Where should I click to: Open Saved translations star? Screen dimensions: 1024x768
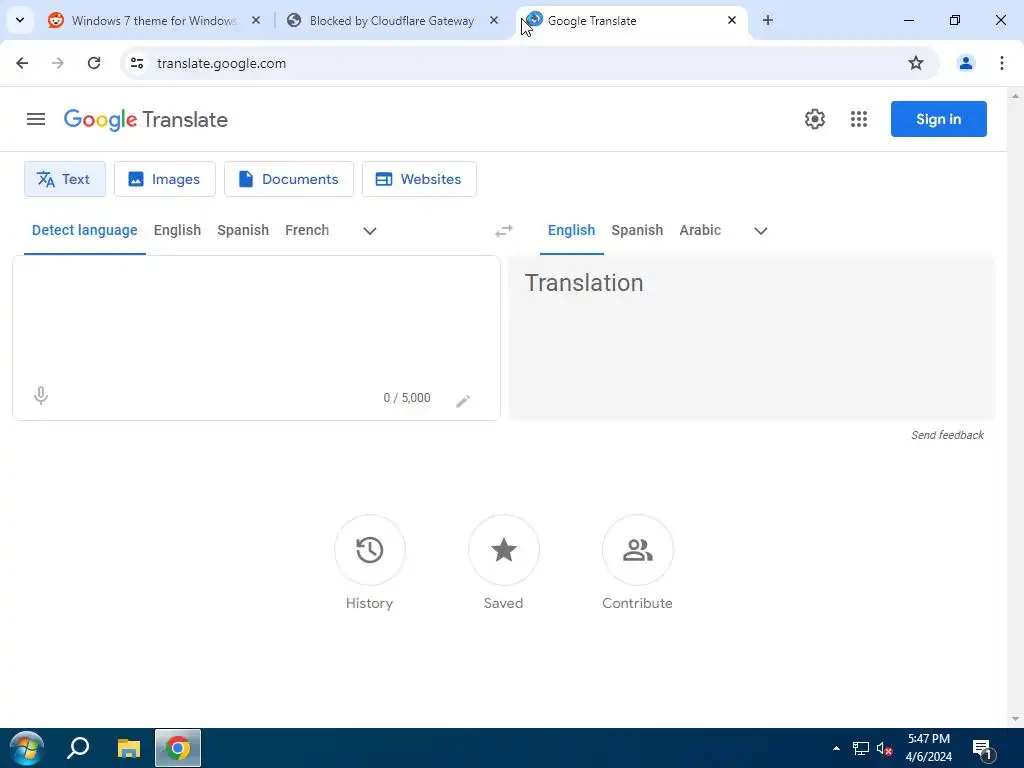point(504,550)
